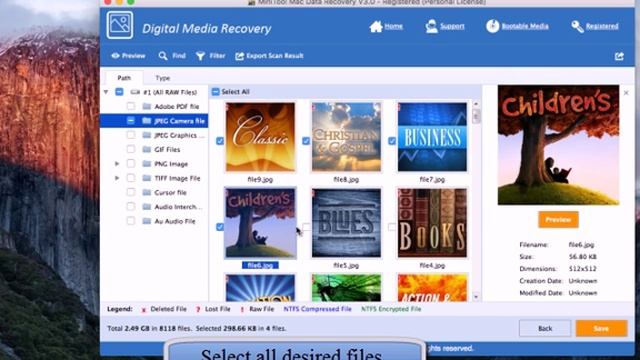Screen dimensions: 640x360
Task: Open Home via the house icon
Action: [x=376, y=27]
